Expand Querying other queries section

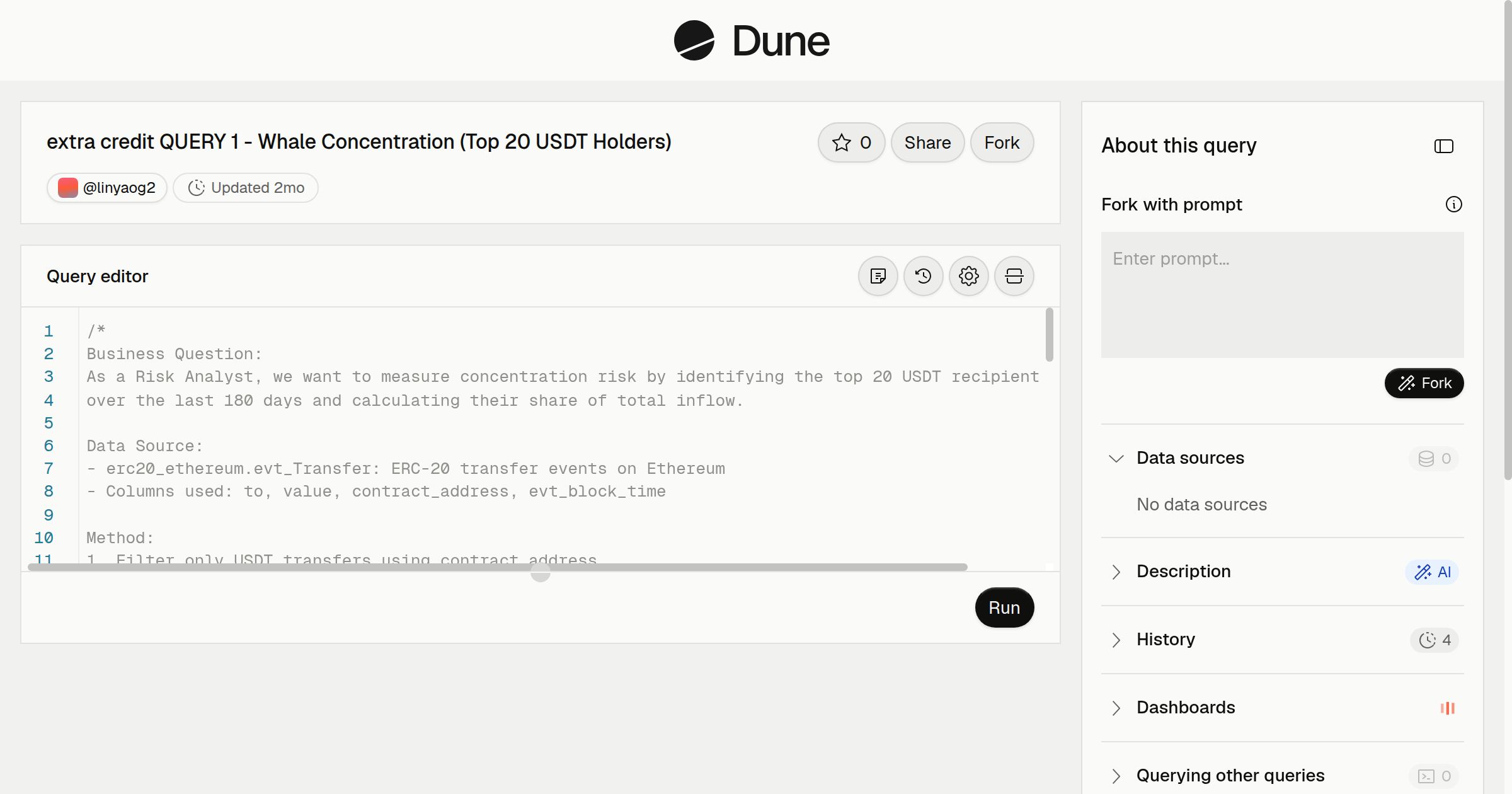pos(1116,776)
